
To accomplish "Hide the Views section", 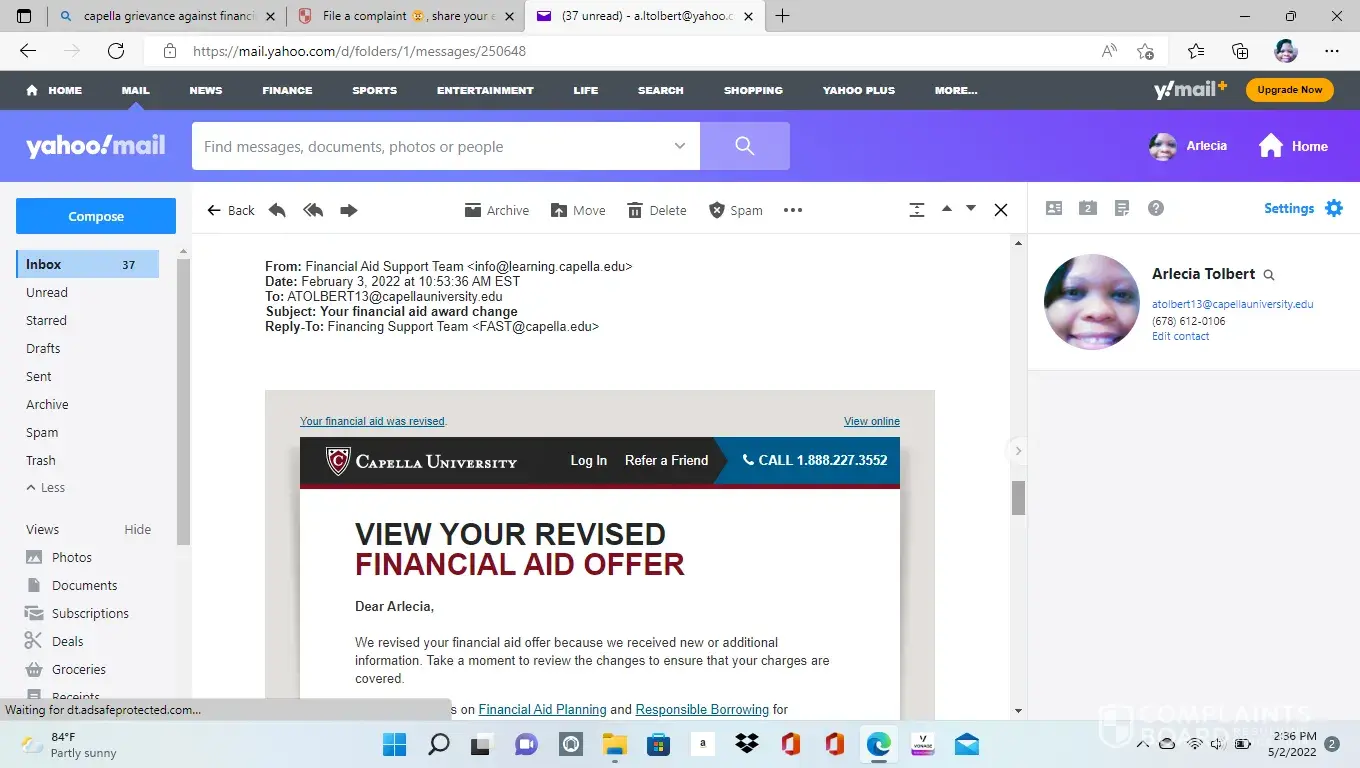I will (138, 529).
